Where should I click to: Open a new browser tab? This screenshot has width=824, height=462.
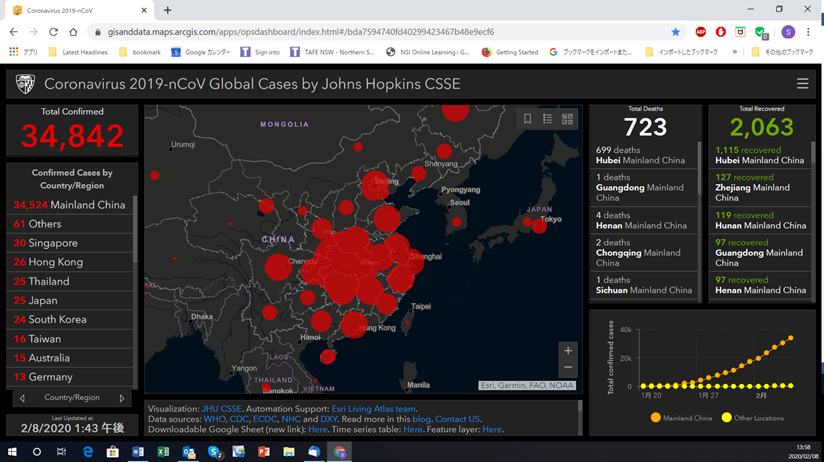tap(167, 10)
